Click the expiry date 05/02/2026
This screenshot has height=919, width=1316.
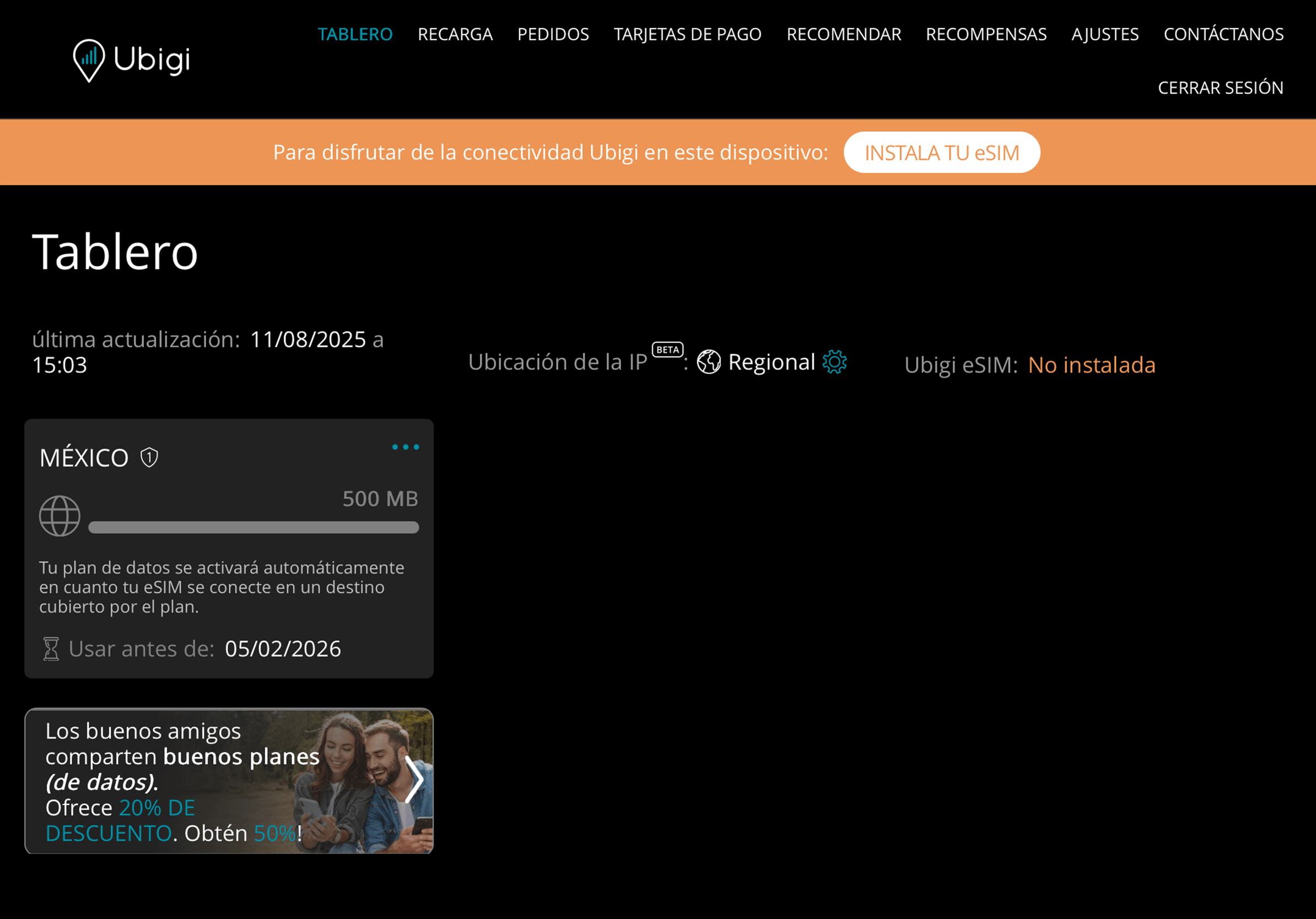click(x=283, y=649)
